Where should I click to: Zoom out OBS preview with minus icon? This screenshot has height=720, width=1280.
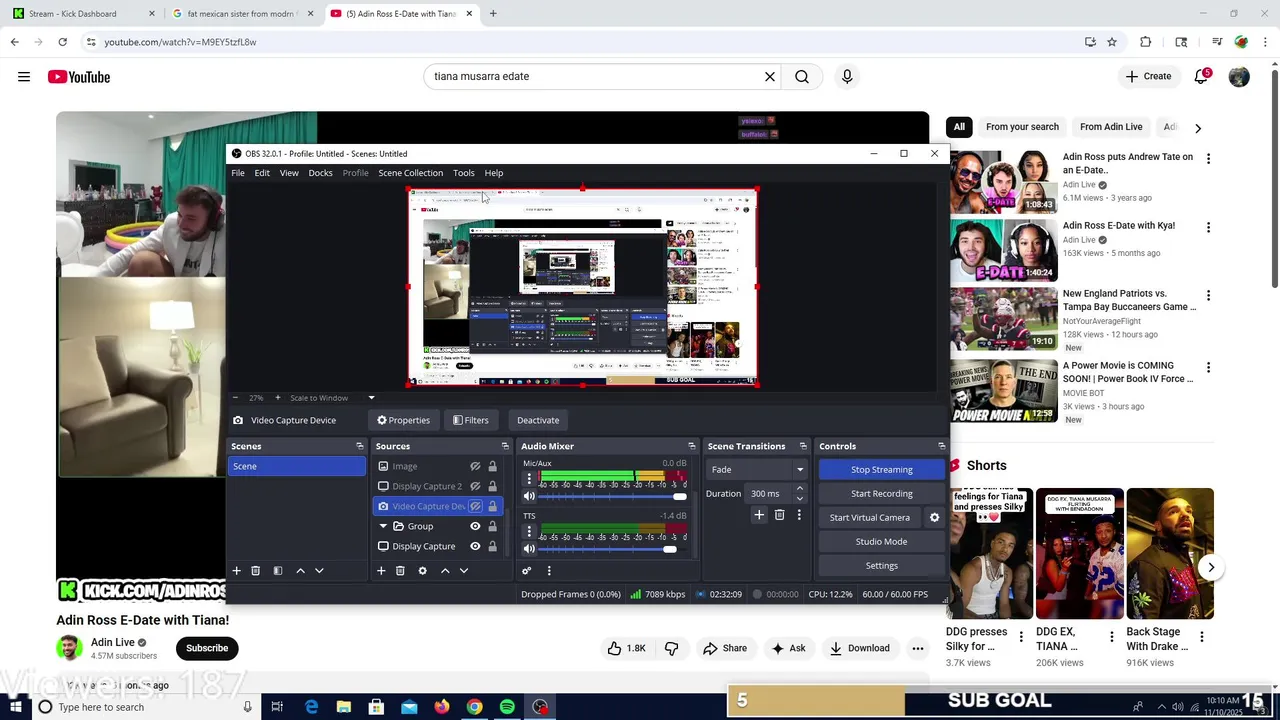[x=236, y=398]
